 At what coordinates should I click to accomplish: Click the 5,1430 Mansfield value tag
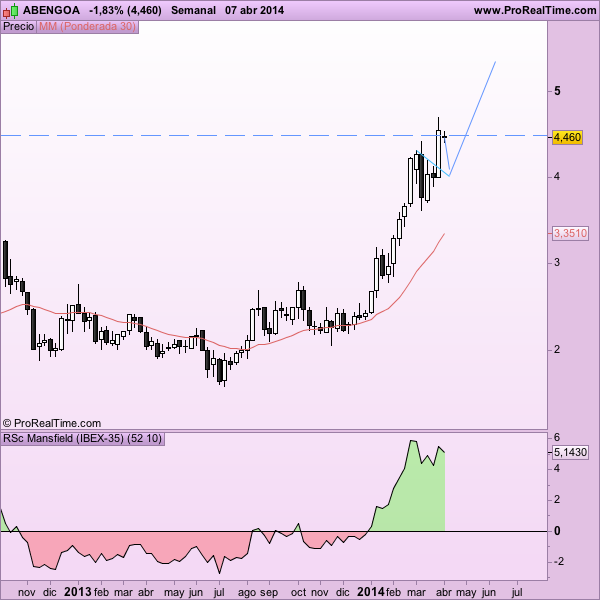(570, 452)
